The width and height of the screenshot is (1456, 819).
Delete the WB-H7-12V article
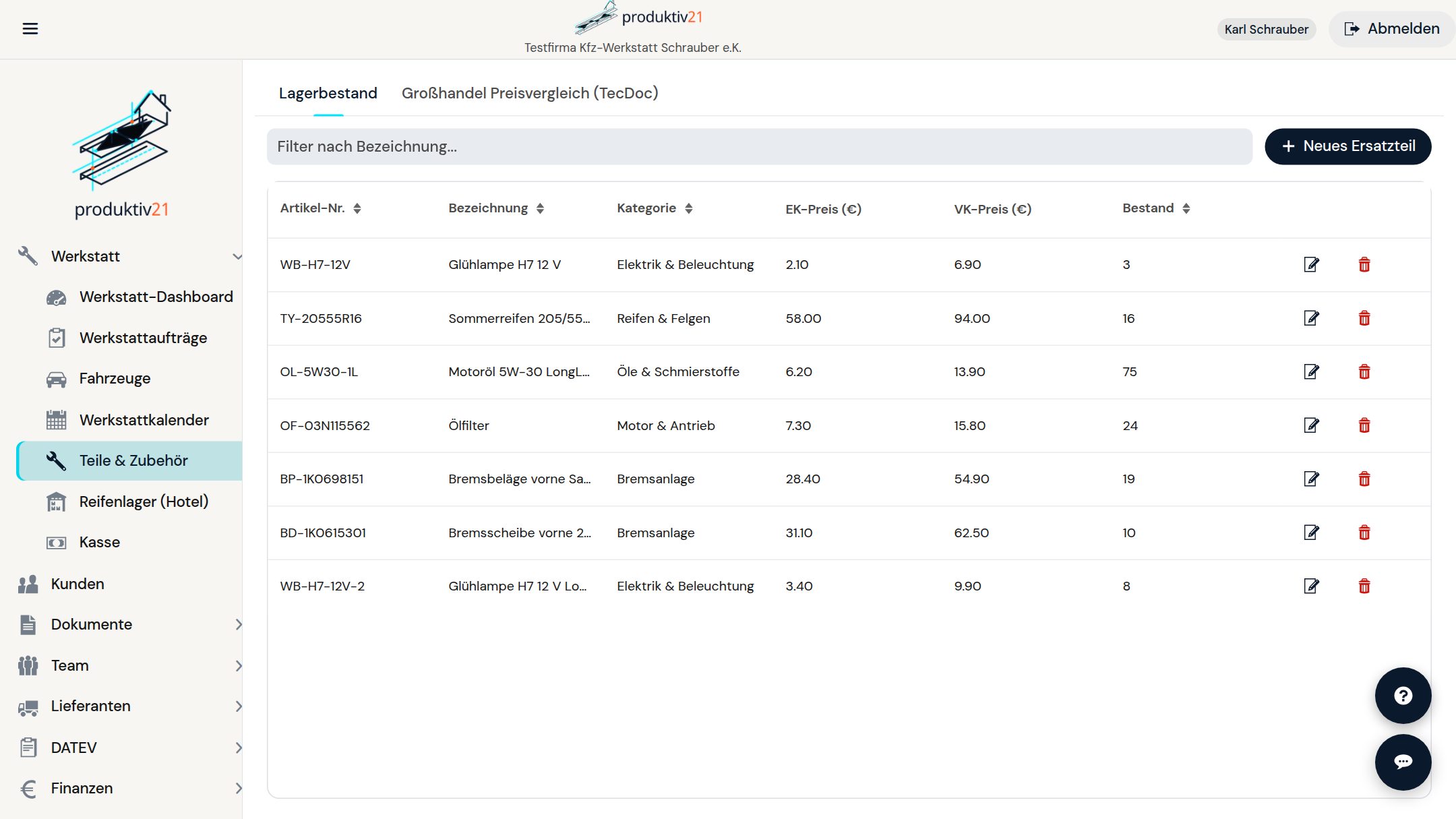[1364, 264]
